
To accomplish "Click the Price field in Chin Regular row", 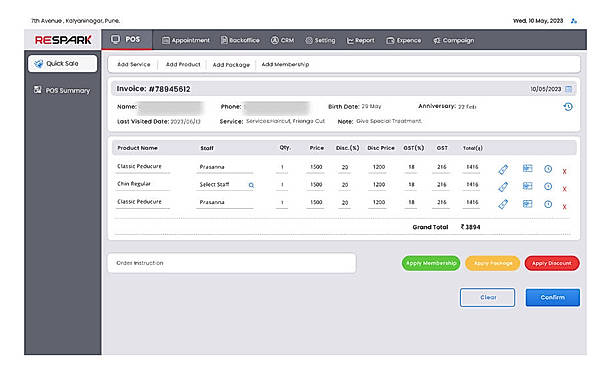I will point(316,184).
